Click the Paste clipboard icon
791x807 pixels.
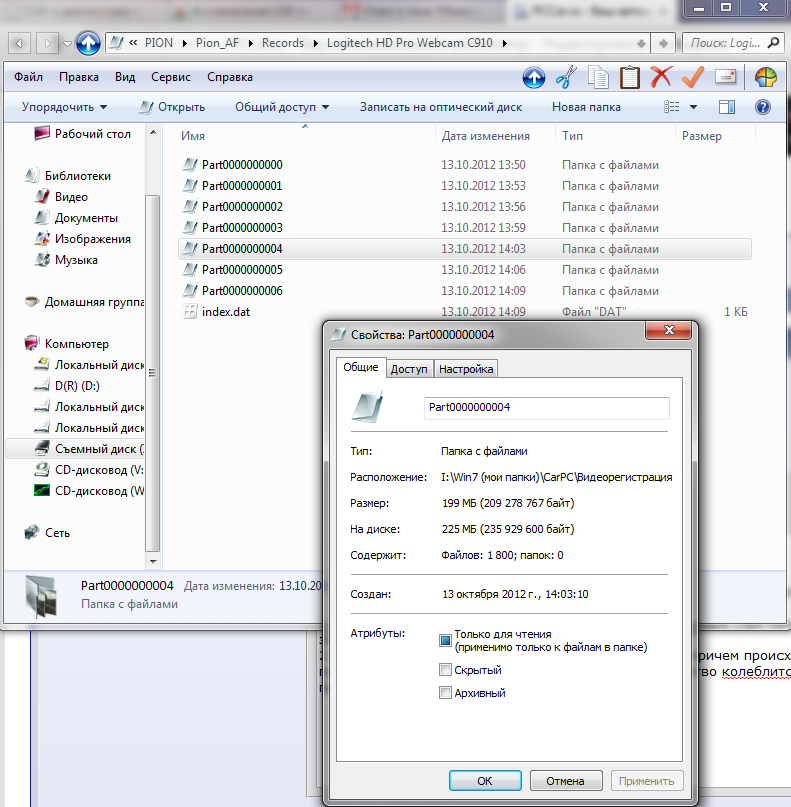click(x=629, y=77)
